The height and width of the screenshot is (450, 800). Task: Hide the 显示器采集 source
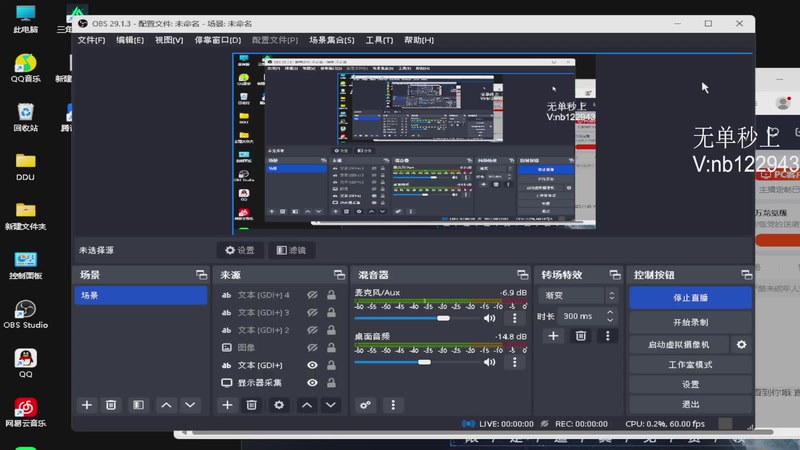[x=312, y=383]
